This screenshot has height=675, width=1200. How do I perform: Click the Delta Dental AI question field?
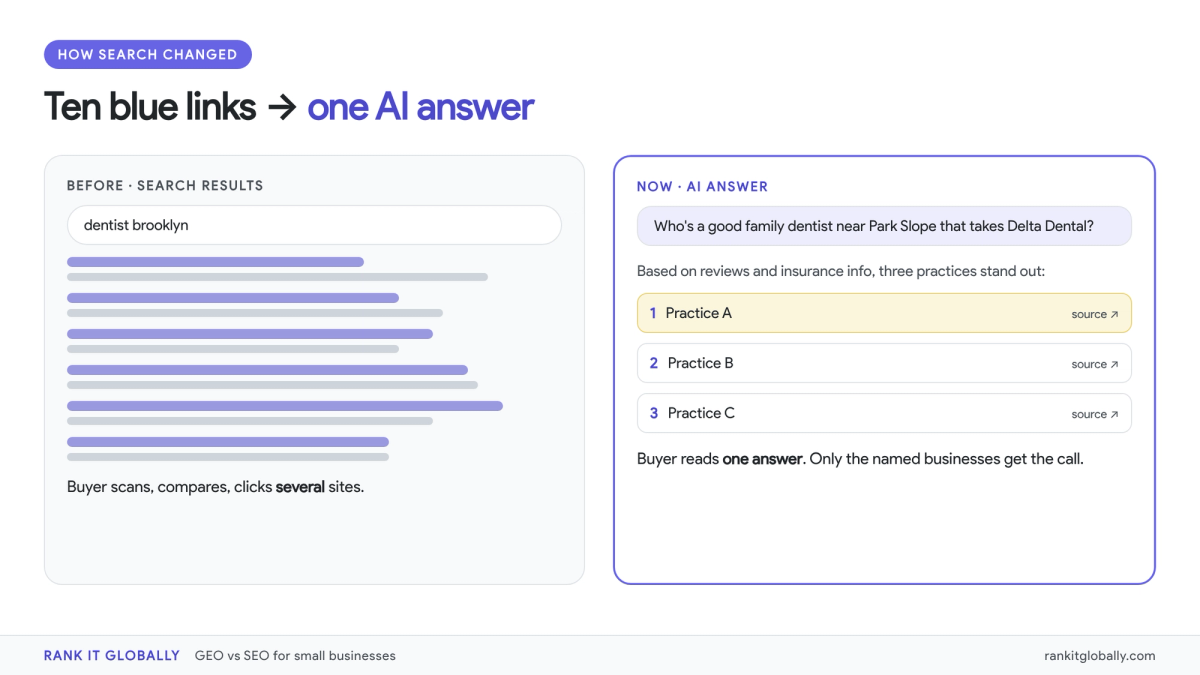click(x=884, y=226)
